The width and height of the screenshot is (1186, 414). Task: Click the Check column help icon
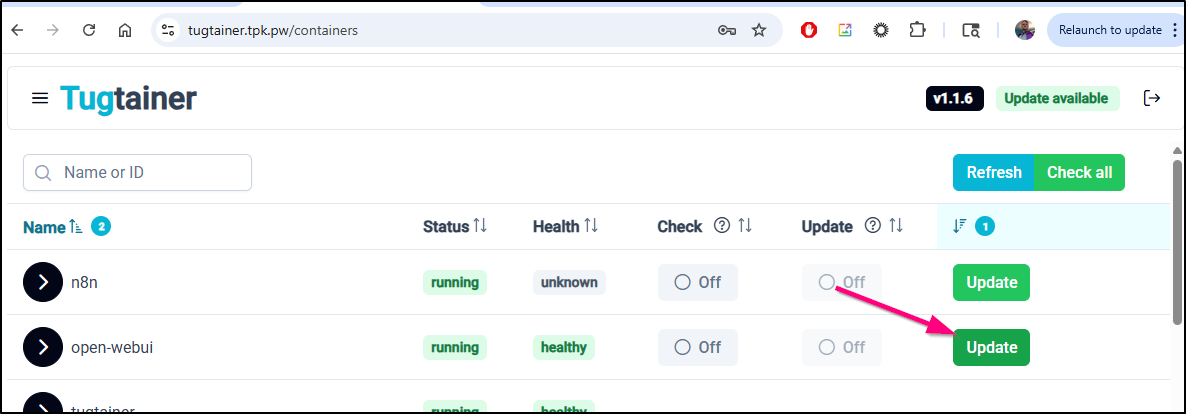click(x=722, y=226)
